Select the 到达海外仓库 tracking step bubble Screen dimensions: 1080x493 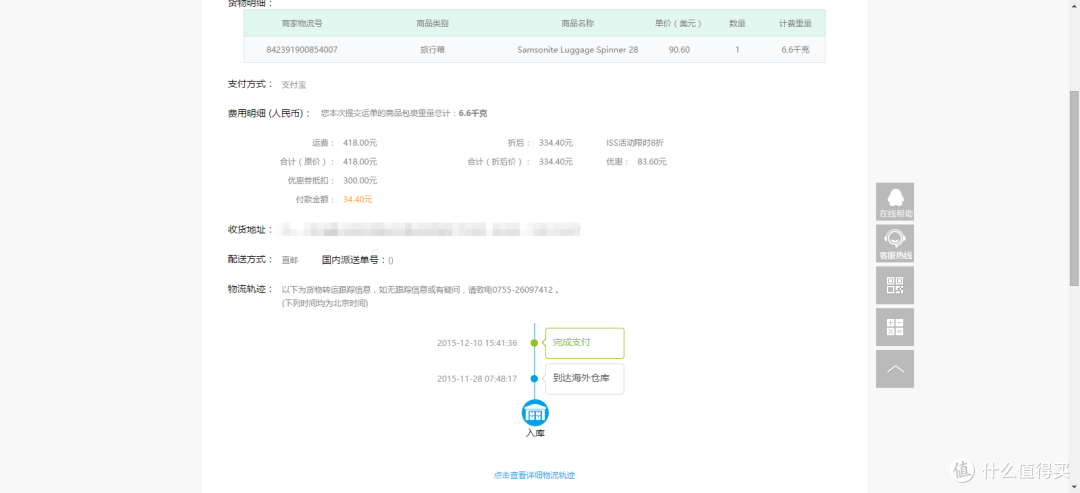pos(585,379)
